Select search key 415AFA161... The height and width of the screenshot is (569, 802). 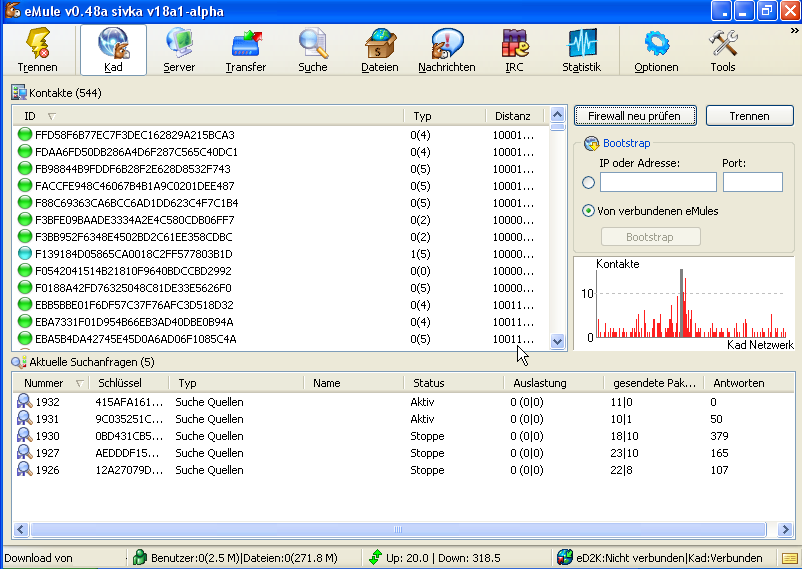point(129,402)
